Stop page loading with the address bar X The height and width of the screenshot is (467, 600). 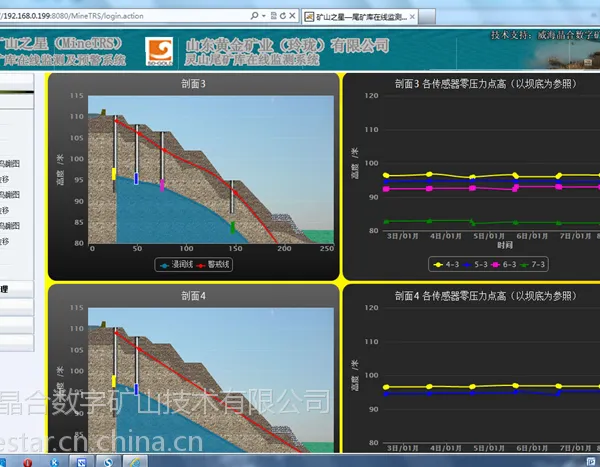(x=292, y=16)
